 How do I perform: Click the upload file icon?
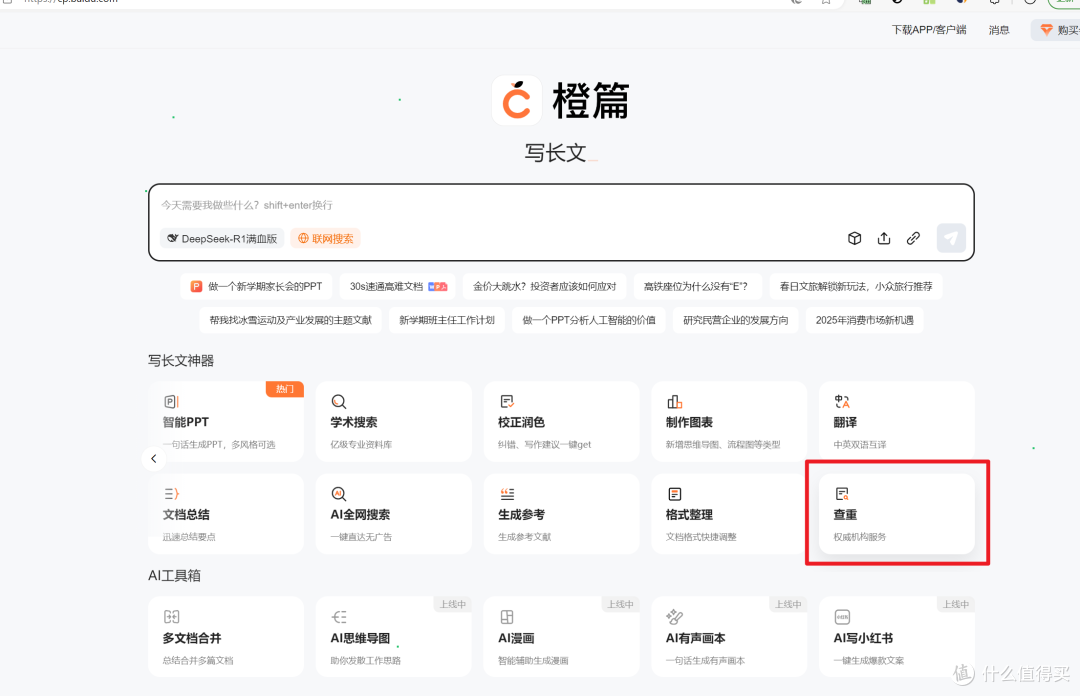pyautogui.click(x=884, y=238)
